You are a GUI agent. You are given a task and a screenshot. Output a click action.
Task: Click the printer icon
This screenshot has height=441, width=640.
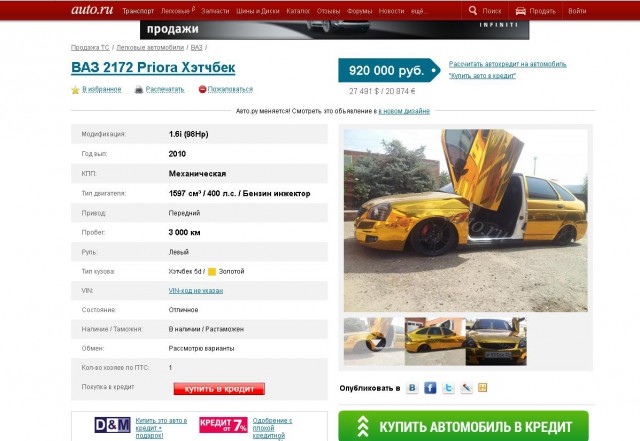pos(139,89)
